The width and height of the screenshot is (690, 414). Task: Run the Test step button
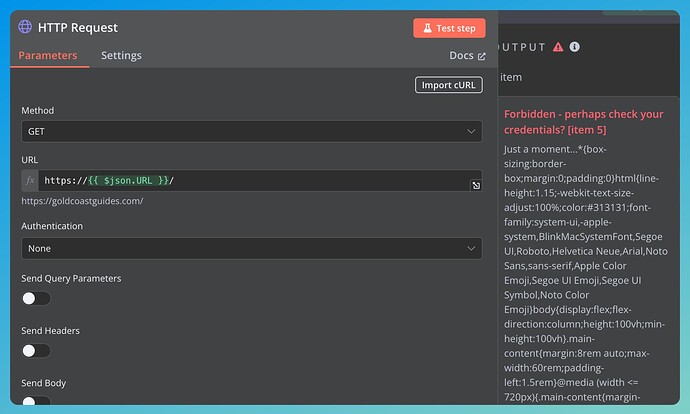click(449, 28)
